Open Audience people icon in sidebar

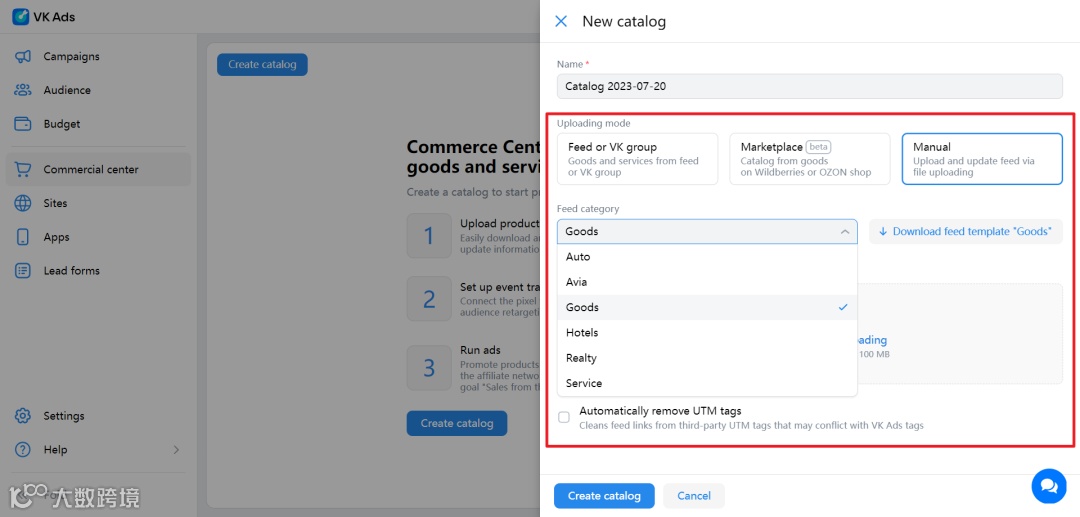23,90
